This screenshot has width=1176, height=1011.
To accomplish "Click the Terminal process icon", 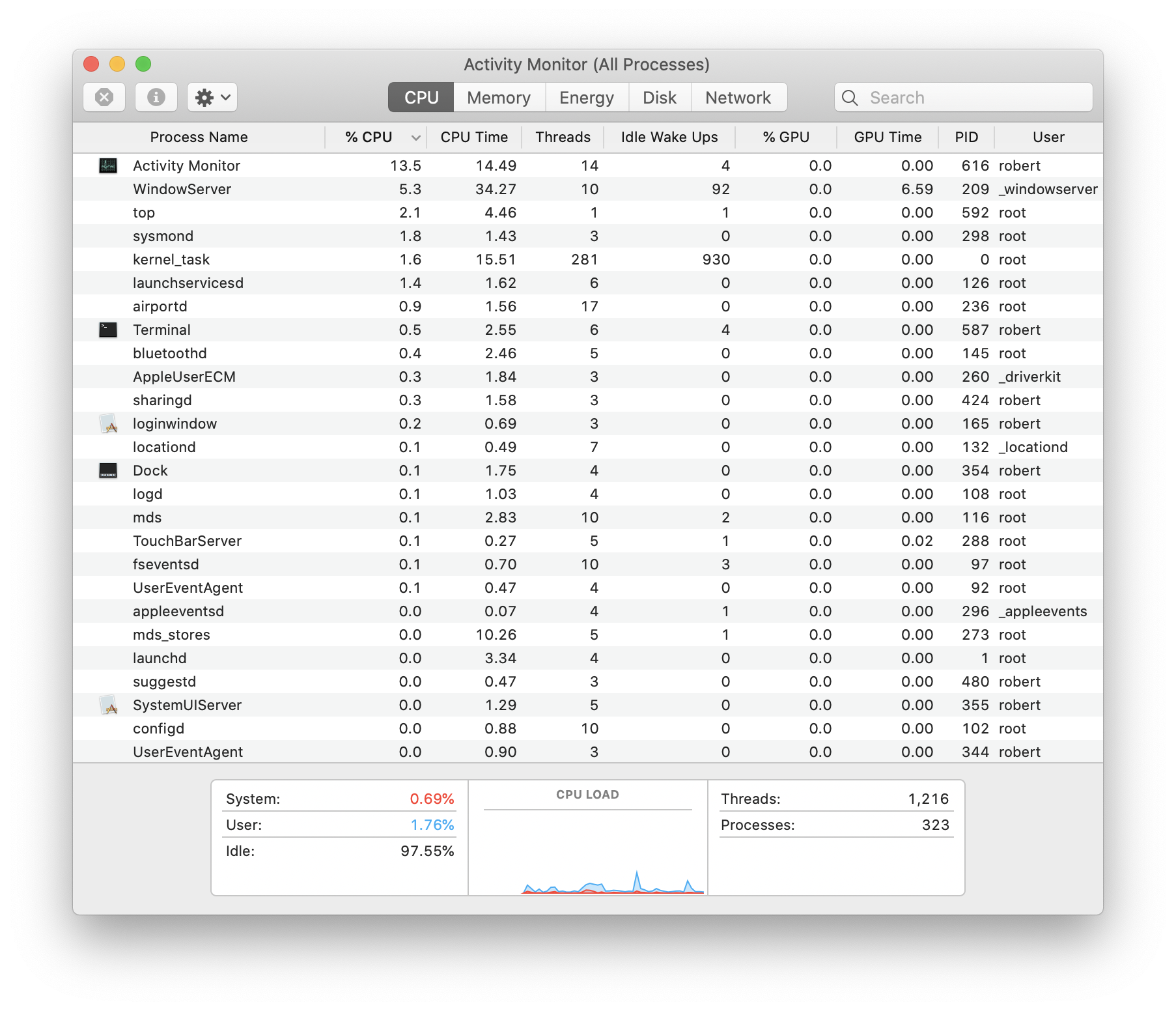I will point(108,330).
